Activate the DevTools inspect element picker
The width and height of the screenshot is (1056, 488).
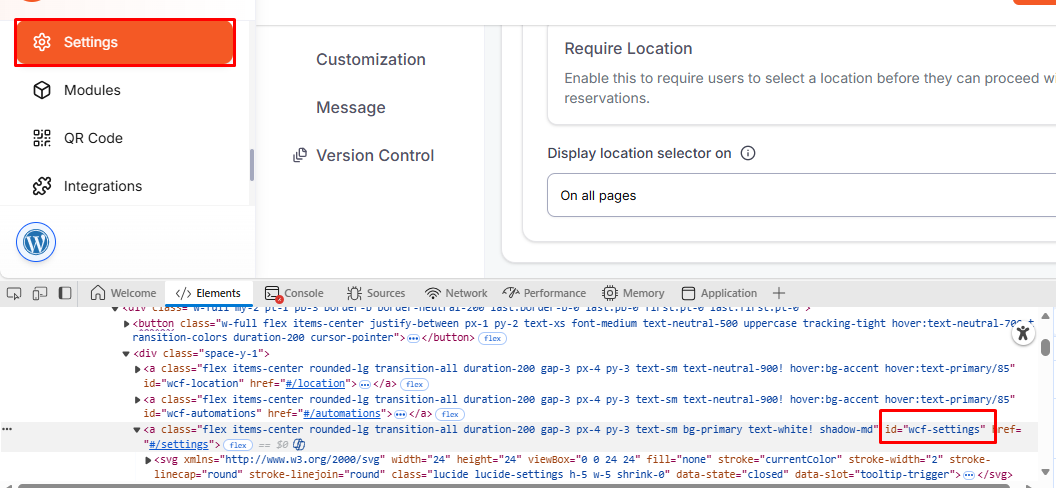click(x=14, y=293)
